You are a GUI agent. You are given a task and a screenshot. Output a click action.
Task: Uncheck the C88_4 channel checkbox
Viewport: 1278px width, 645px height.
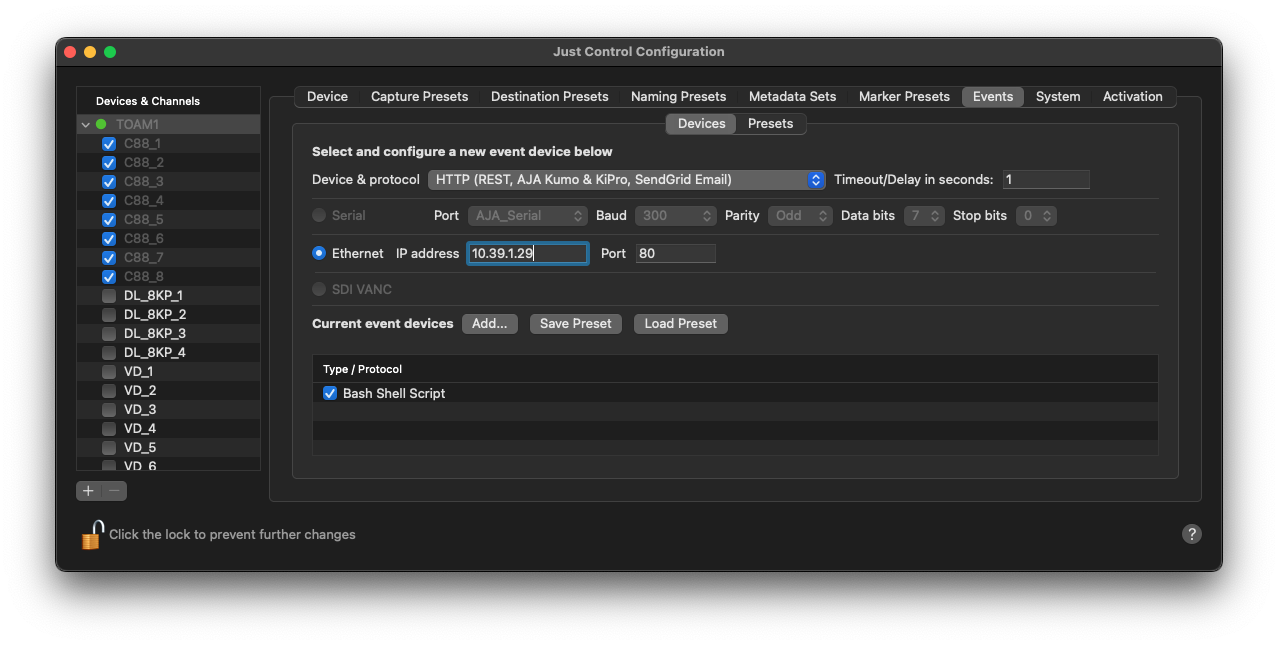(109, 201)
